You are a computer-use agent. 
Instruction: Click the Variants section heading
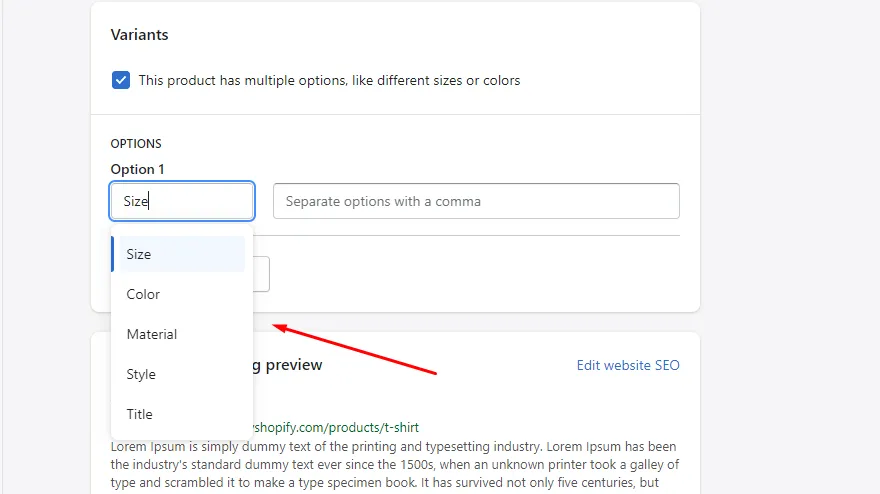[x=139, y=35]
